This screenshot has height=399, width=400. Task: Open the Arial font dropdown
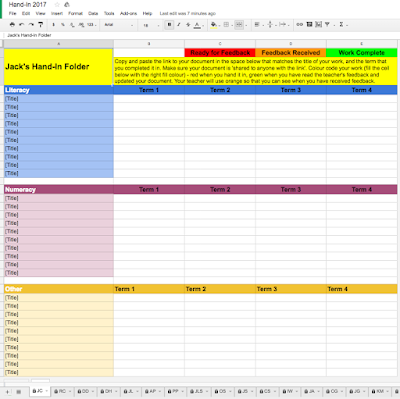tap(119, 25)
